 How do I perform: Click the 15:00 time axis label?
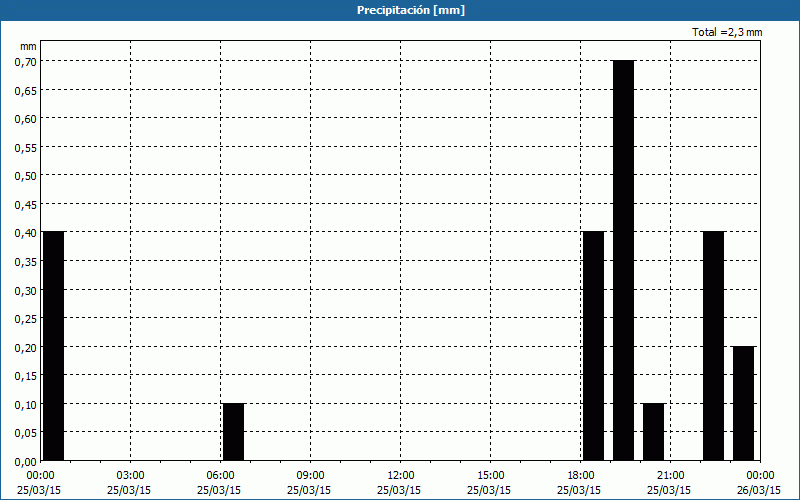[x=490, y=476]
